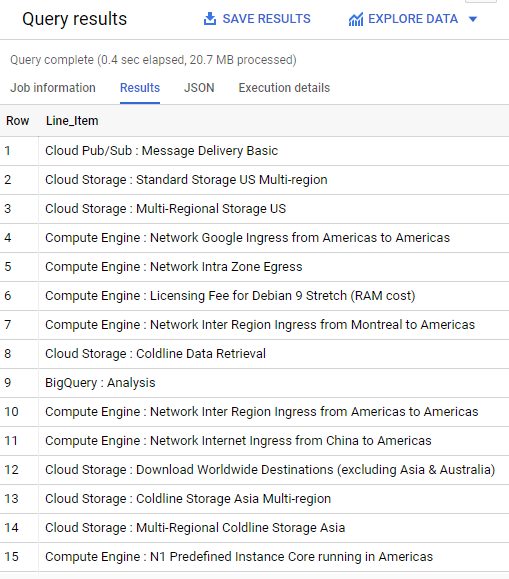The height and width of the screenshot is (579, 509).
Task: View the Execution details tab
Action: pyautogui.click(x=284, y=88)
